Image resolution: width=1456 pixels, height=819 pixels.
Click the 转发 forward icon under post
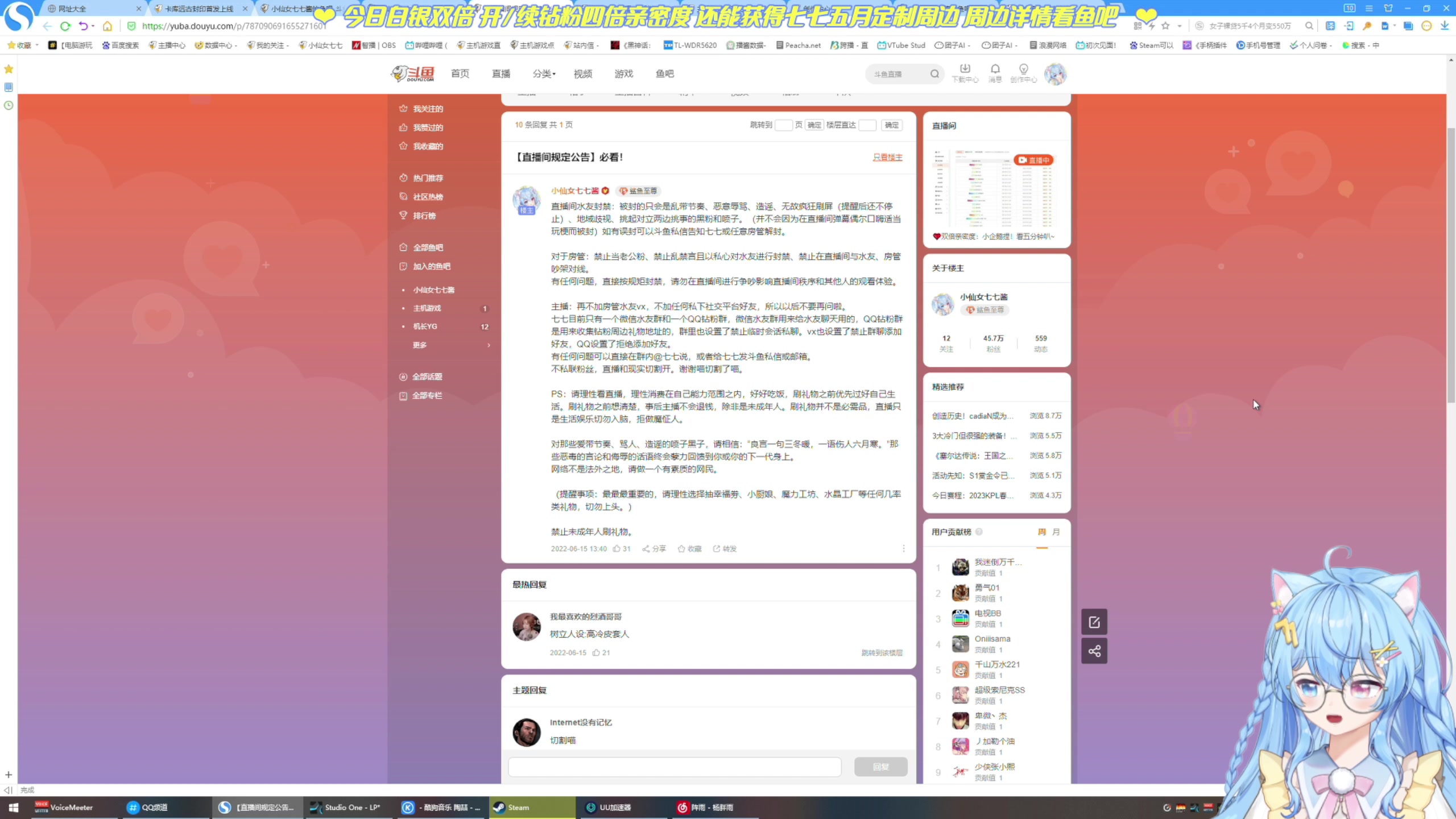point(717,549)
